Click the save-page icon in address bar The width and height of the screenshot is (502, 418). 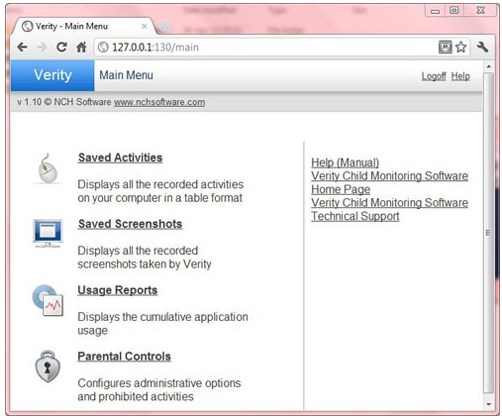pos(445,47)
